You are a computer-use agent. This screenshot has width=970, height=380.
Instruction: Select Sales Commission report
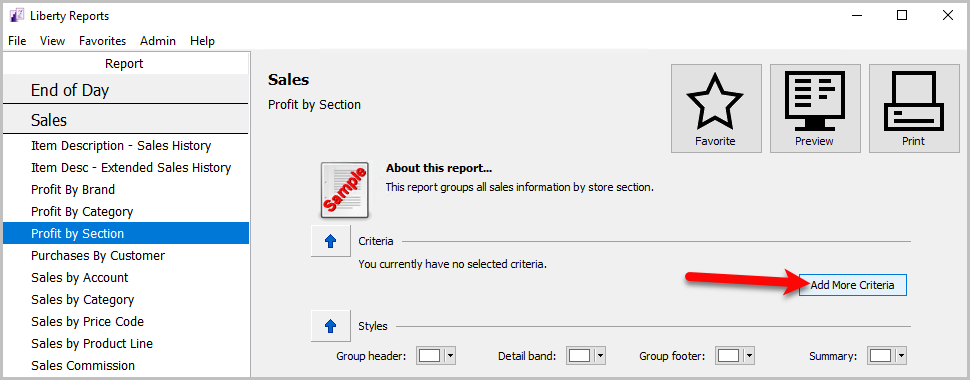pyautogui.click(x=126, y=365)
